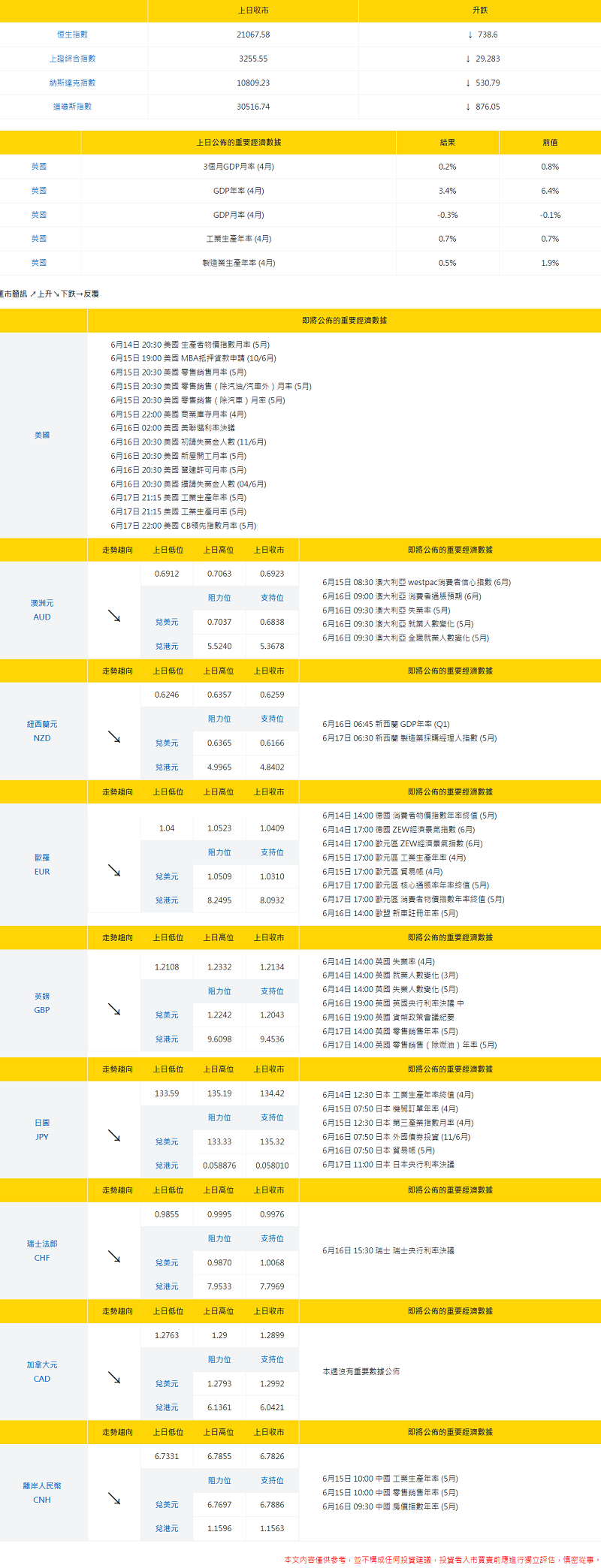
Task: Click NZD previous high 0.6357
Action: pyautogui.click(x=219, y=695)
